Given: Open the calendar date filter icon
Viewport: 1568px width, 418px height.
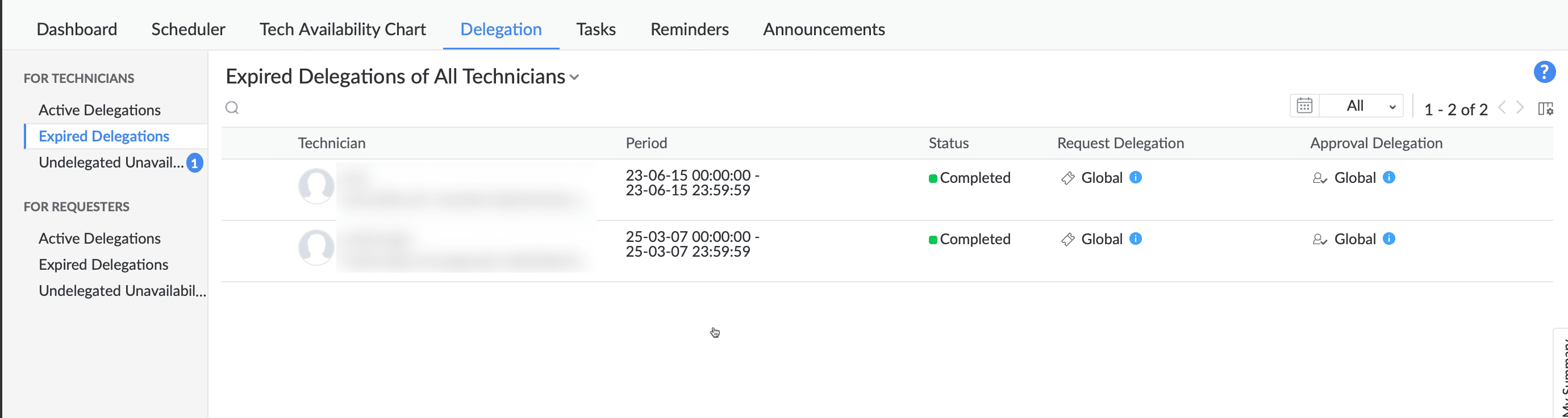Looking at the screenshot, I should pyautogui.click(x=1304, y=106).
